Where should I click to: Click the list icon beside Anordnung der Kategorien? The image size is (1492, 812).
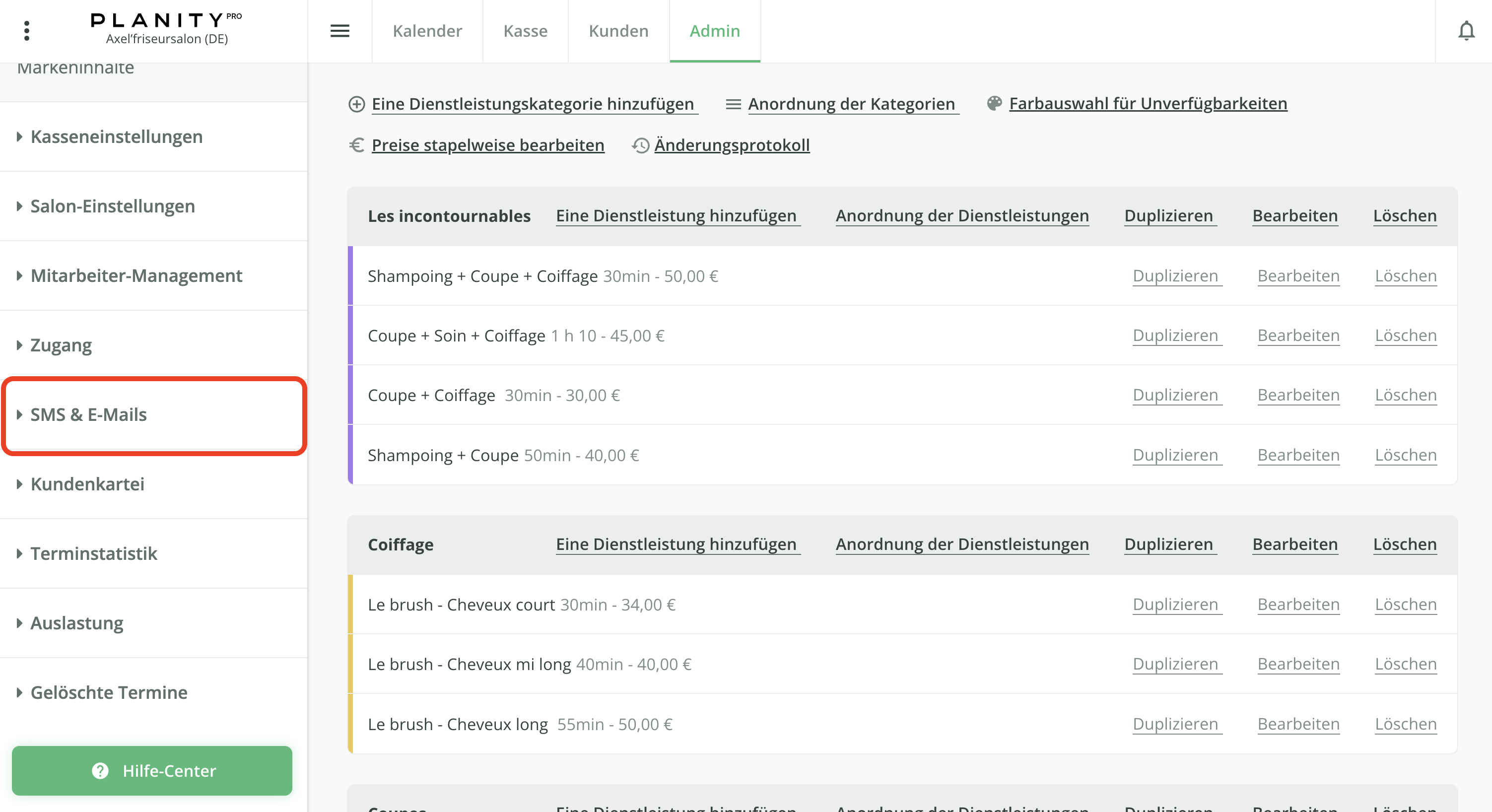(733, 104)
